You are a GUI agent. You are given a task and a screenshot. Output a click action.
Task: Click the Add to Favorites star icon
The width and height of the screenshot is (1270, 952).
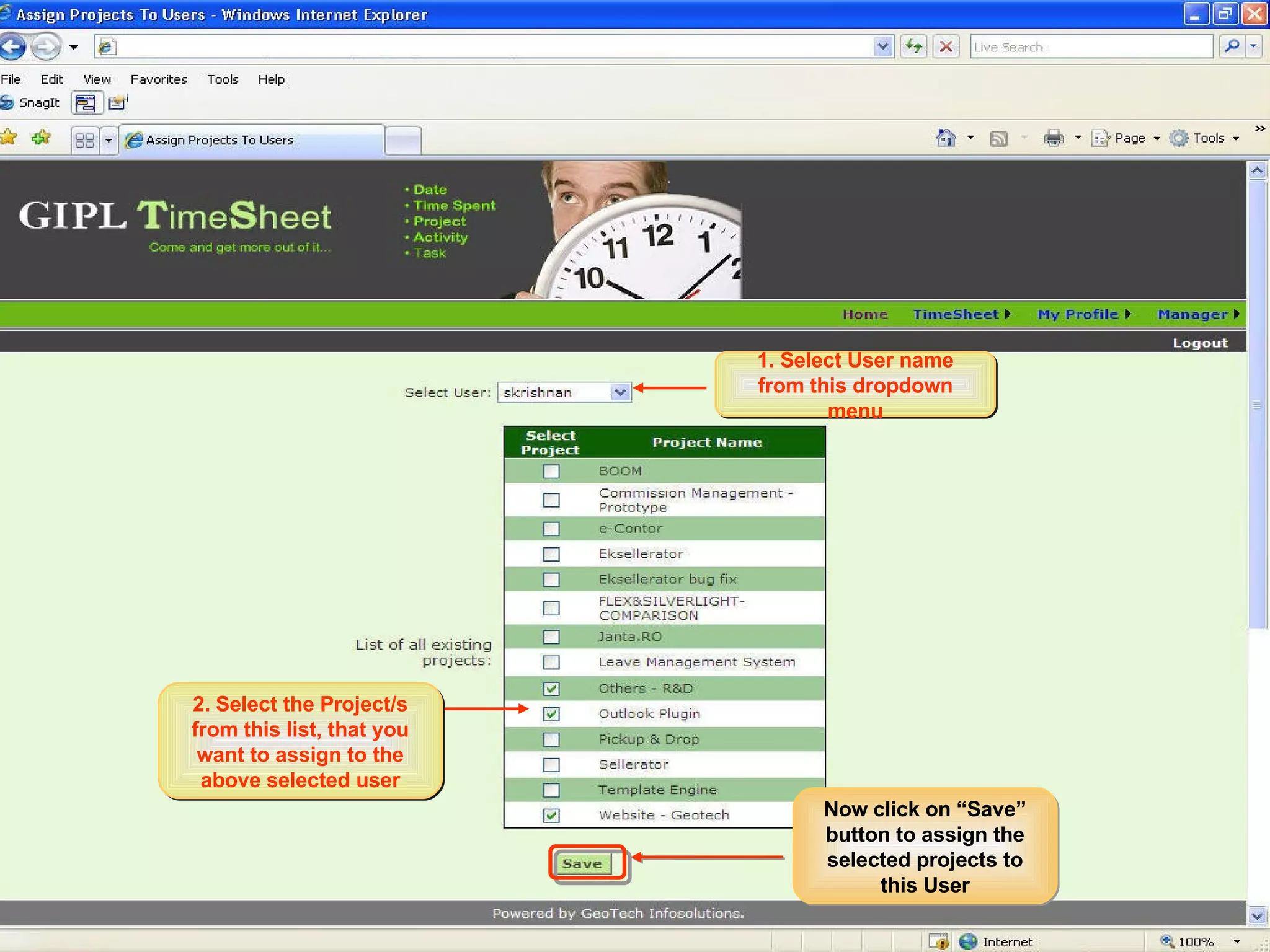pos(41,138)
